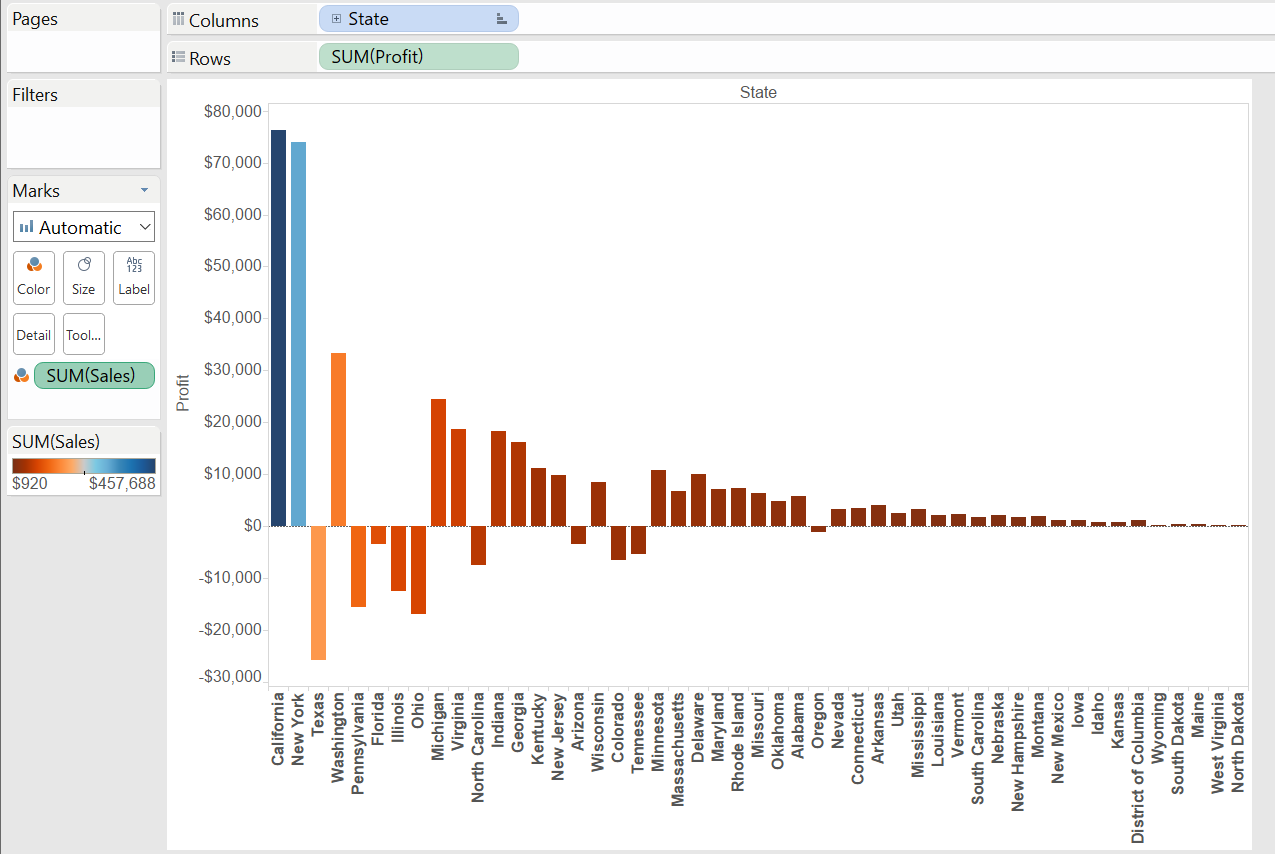The height and width of the screenshot is (854, 1275).
Task: Click the Oregon axis label
Action: click(x=818, y=718)
